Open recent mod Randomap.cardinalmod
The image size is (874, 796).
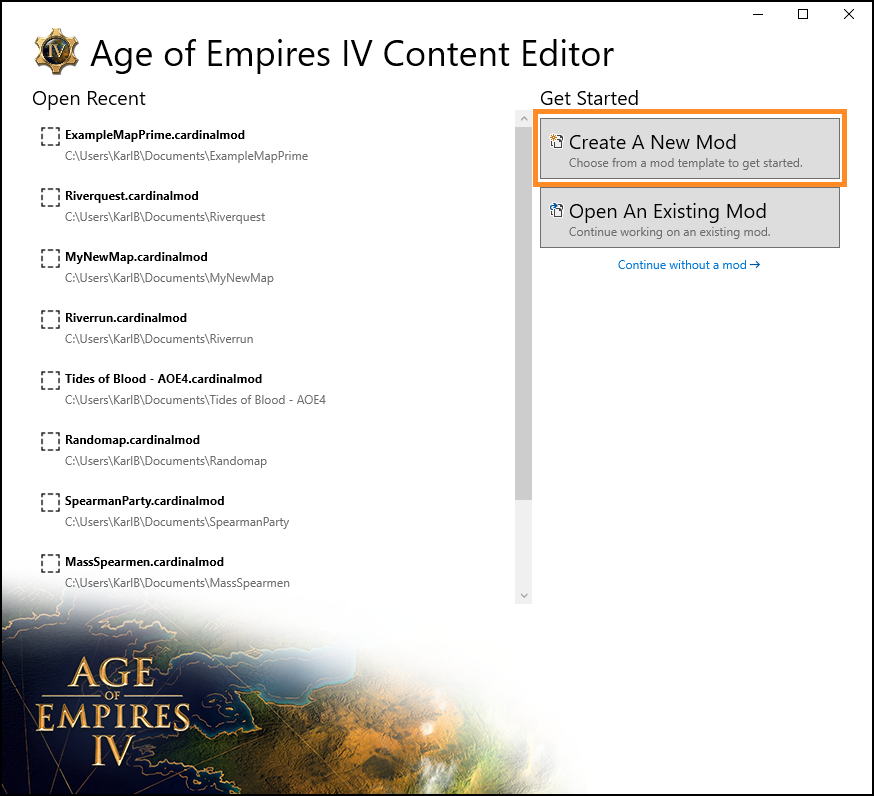click(132, 440)
